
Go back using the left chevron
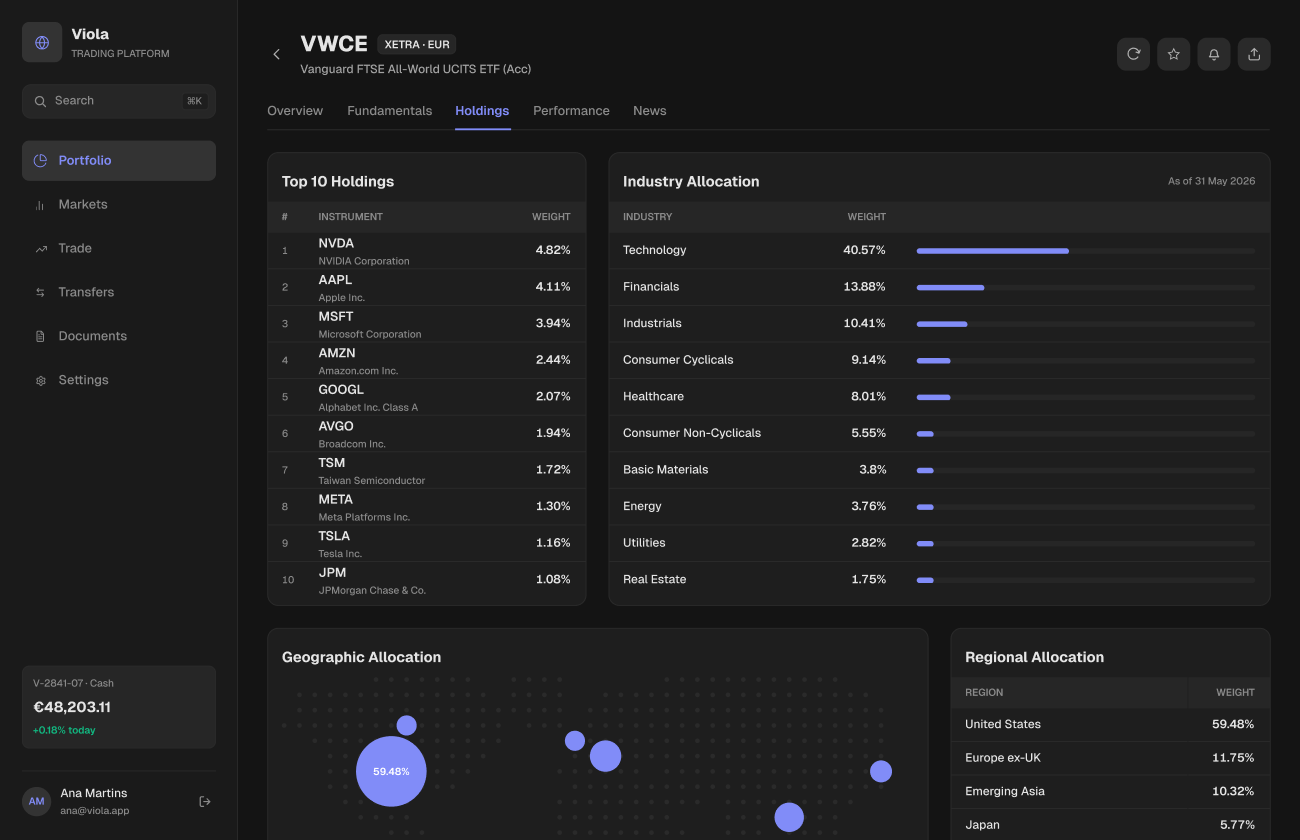277,54
